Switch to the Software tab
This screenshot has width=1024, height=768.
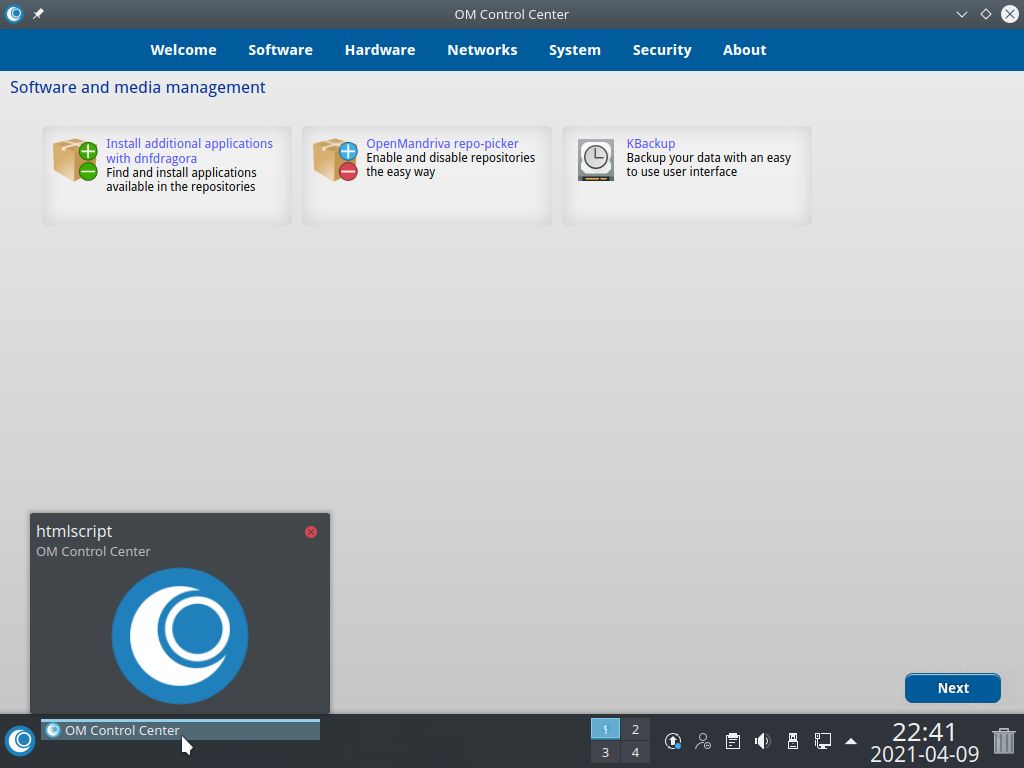[x=280, y=50]
